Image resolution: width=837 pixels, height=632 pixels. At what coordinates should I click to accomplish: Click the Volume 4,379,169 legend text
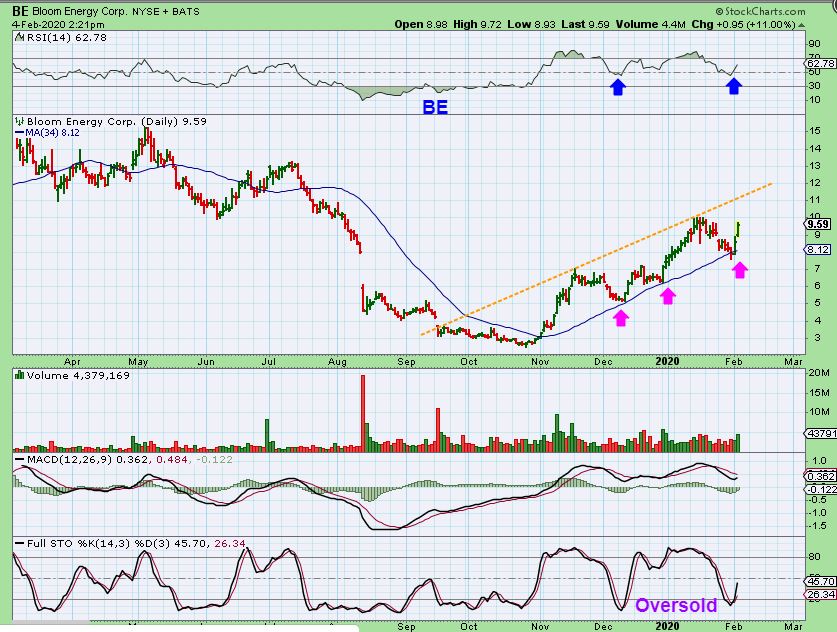coord(78,375)
